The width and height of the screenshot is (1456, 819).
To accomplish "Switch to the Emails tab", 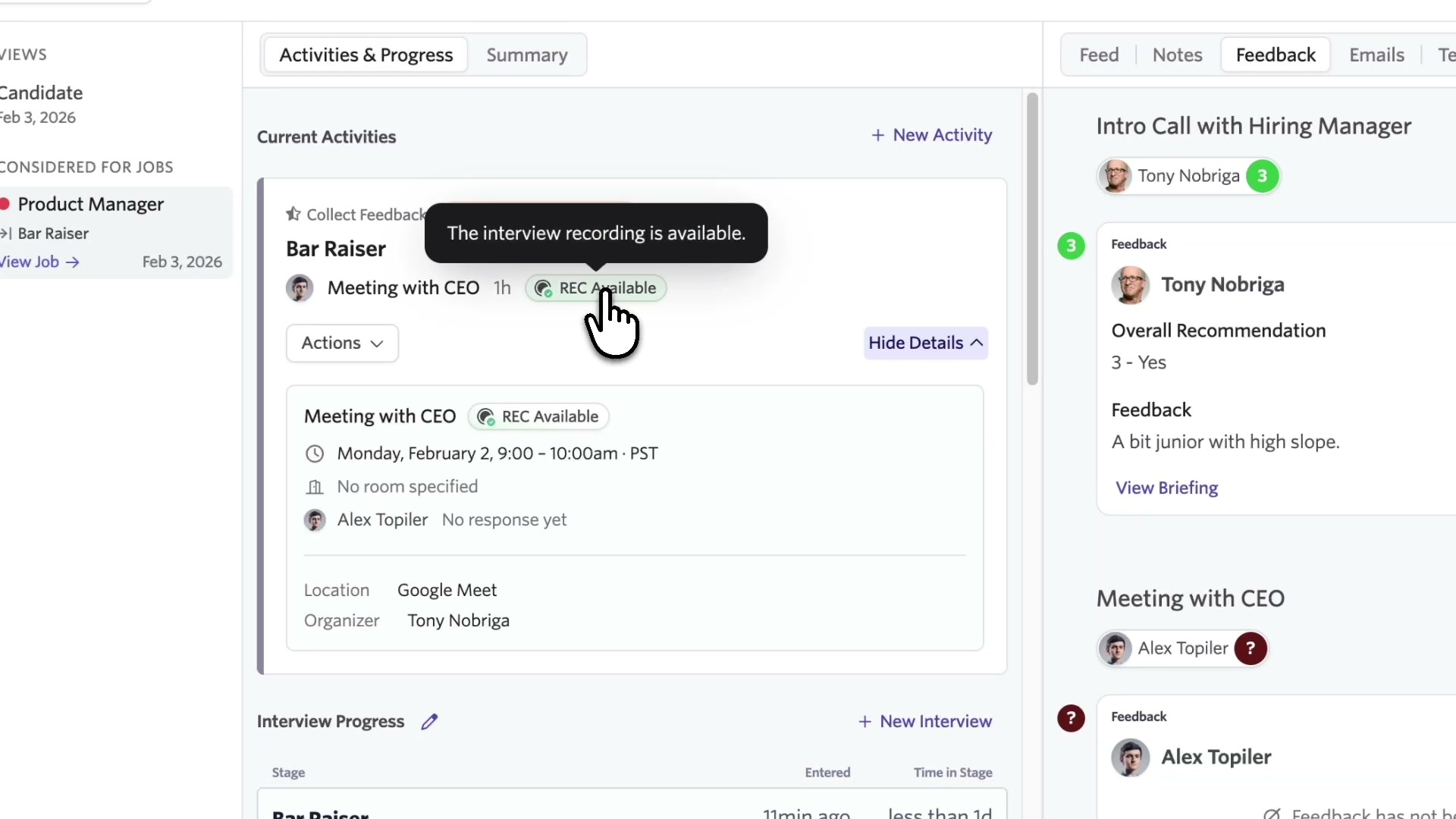I will [x=1376, y=55].
